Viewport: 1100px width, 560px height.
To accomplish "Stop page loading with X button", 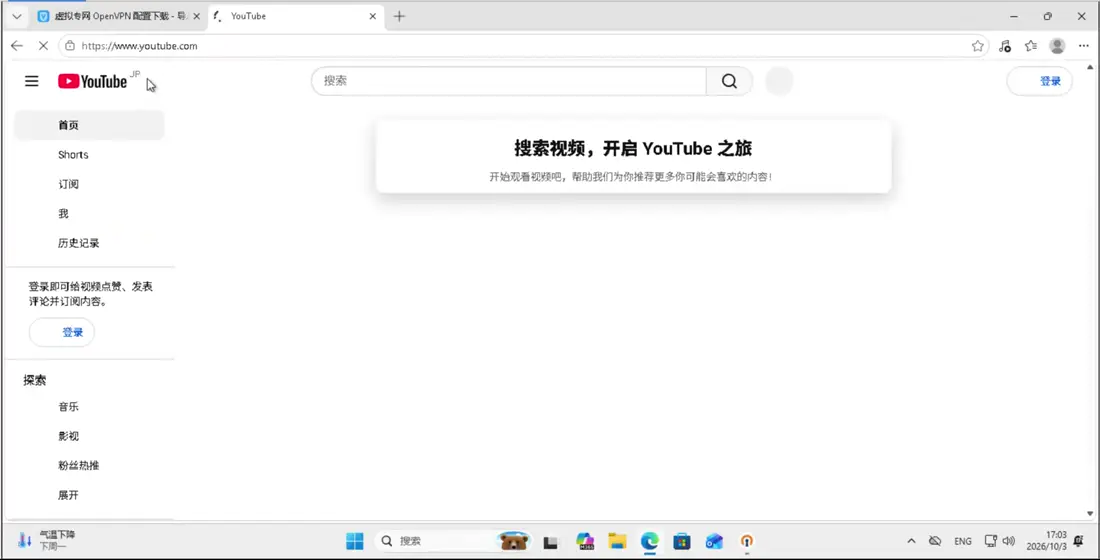I will click(43, 46).
